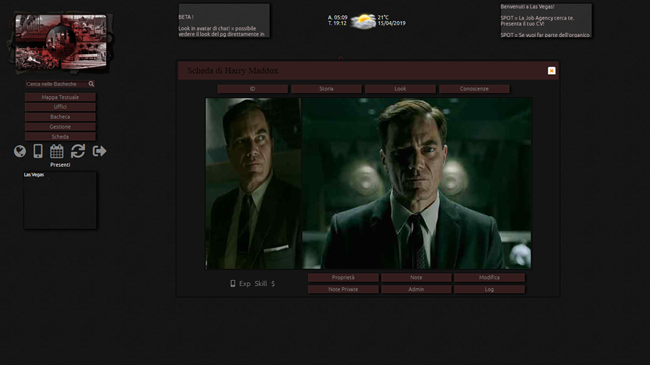The width and height of the screenshot is (650, 365).
Task: Click the dollar sign icon
Action: 273,284
